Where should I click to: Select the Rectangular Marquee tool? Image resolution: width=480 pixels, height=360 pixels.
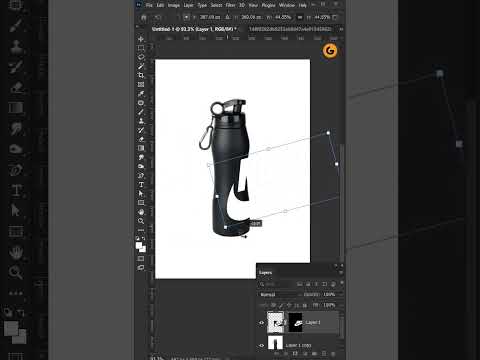pyautogui.click(x=141, y=48)
